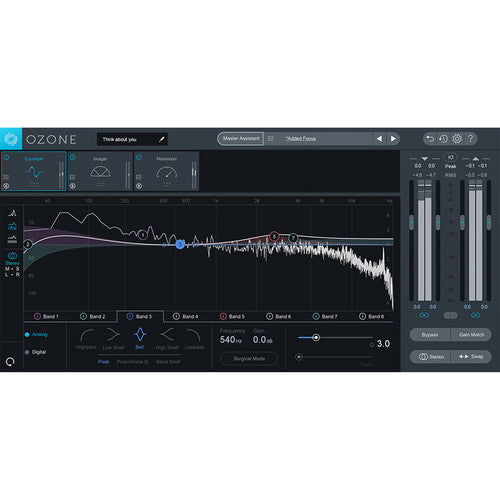Image resolution: width=500 pixels, height=500 pixels.
Task: Click the undo arrow icon
Action: click(x=430, y=139)
